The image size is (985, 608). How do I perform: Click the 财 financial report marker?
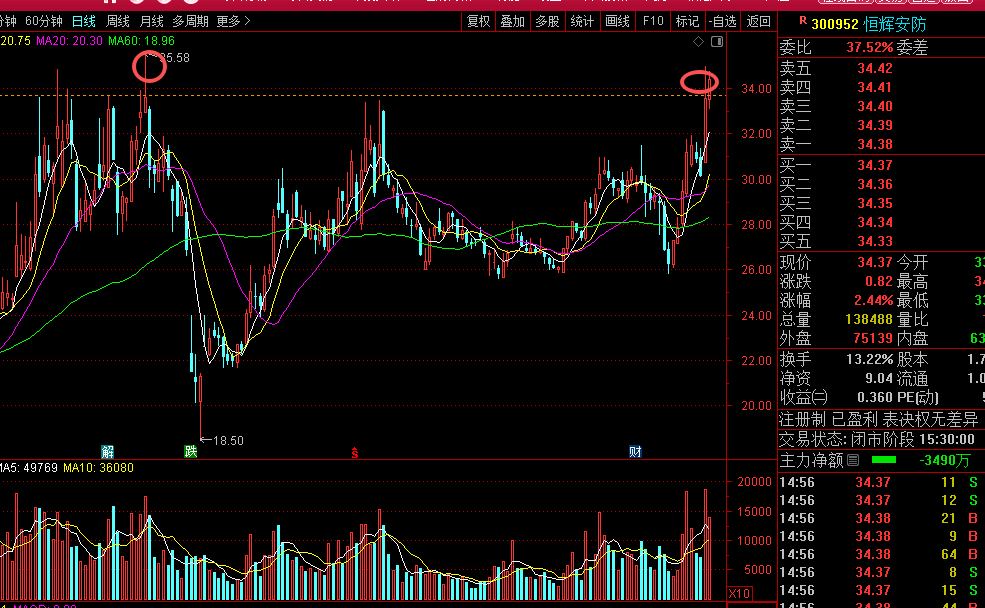coord(635,451)
